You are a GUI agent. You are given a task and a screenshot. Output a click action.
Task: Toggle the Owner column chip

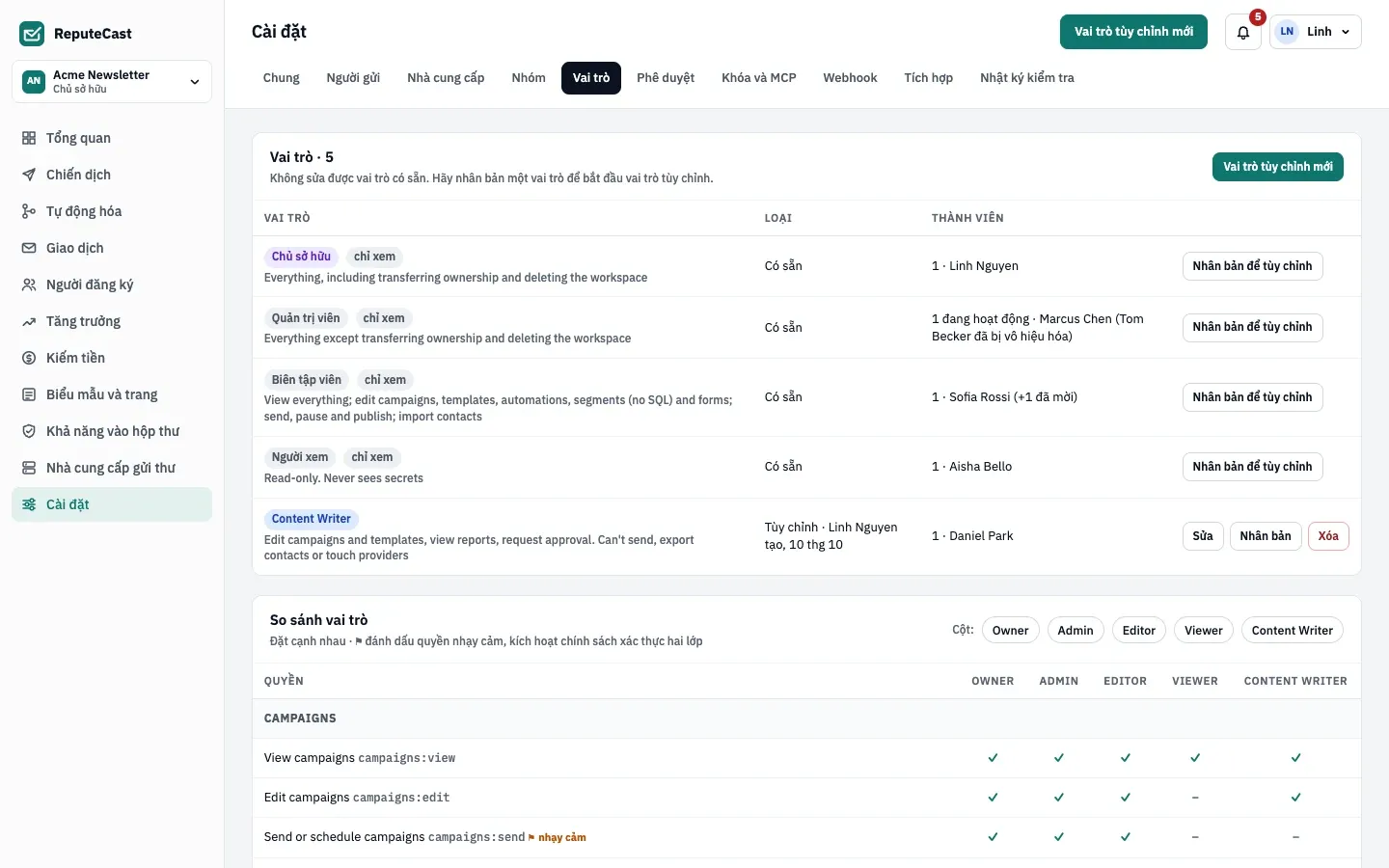(x=1010, y=631)
